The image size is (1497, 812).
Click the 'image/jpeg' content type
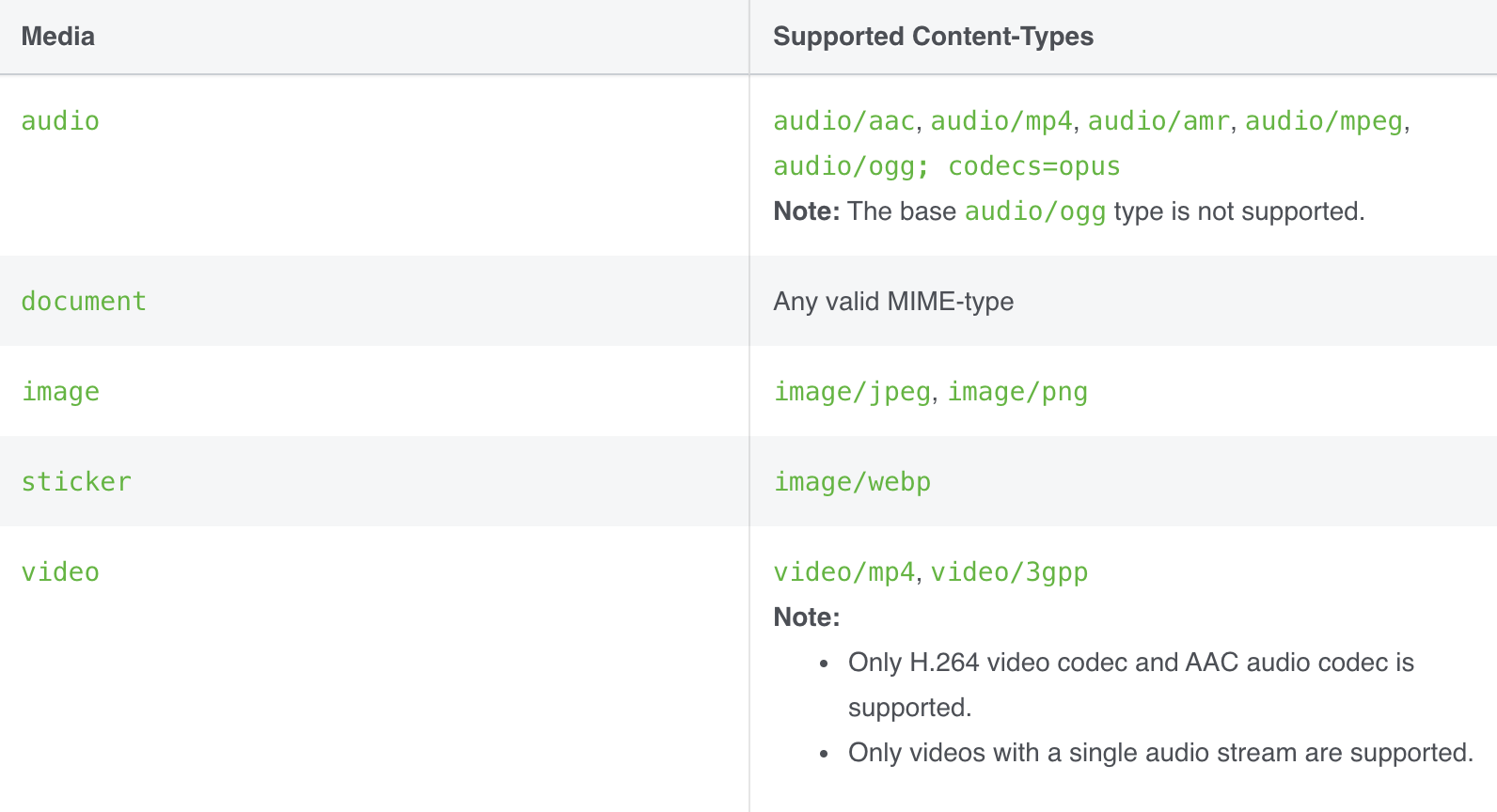(x=852, y=392)
